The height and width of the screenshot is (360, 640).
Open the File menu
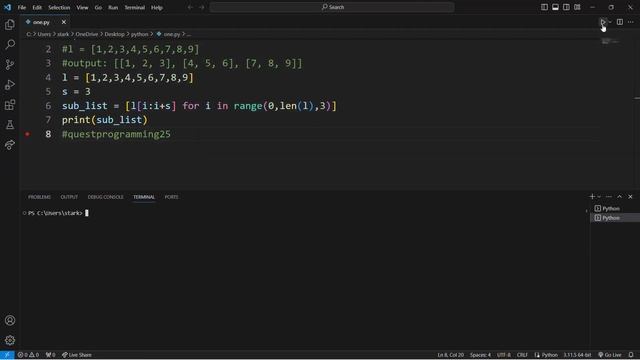(22, 7)
